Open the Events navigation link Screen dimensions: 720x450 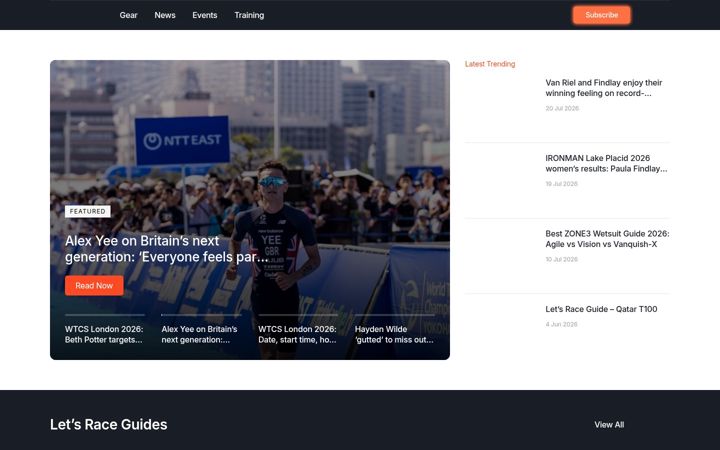click(x=204, y=15)
